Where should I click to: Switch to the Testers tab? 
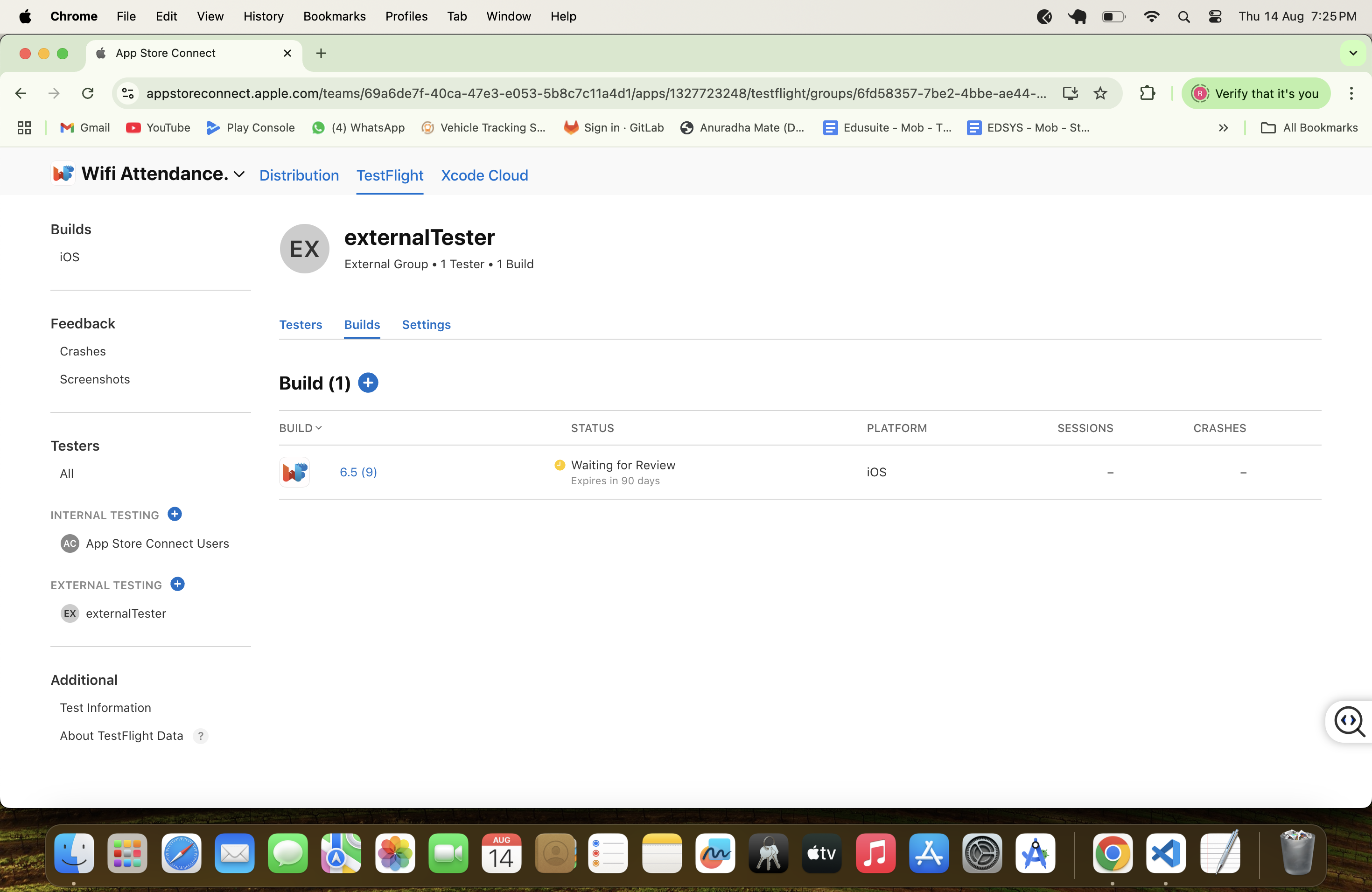301,324
